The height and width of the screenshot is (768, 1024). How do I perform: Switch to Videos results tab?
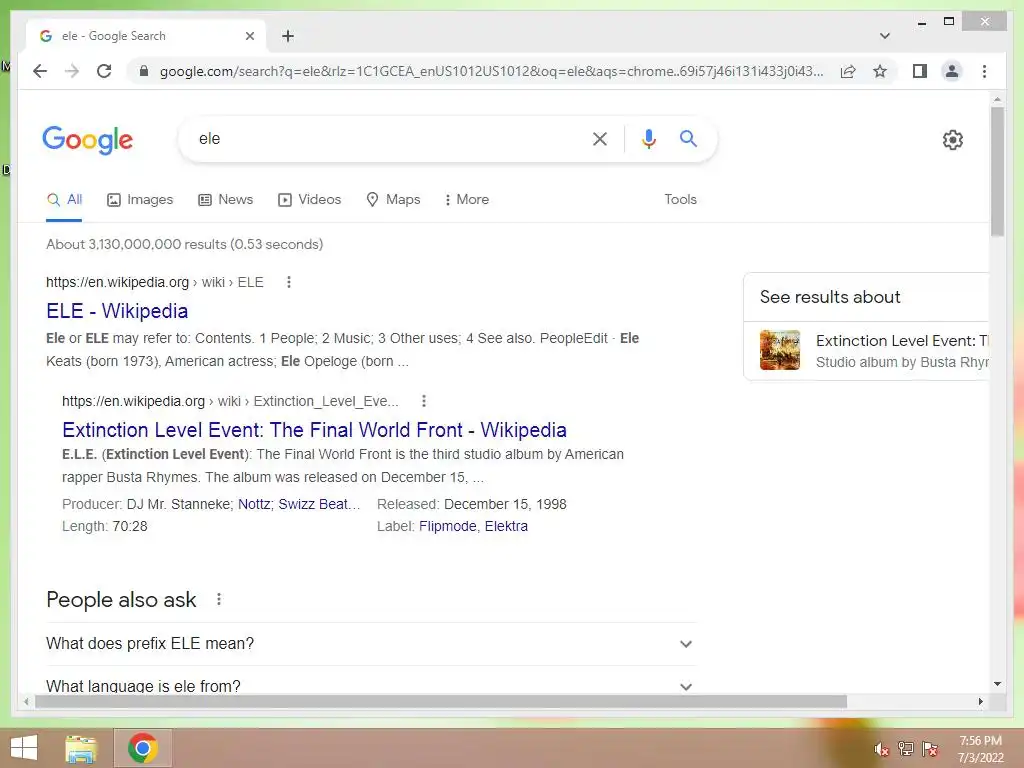[310, 200]
